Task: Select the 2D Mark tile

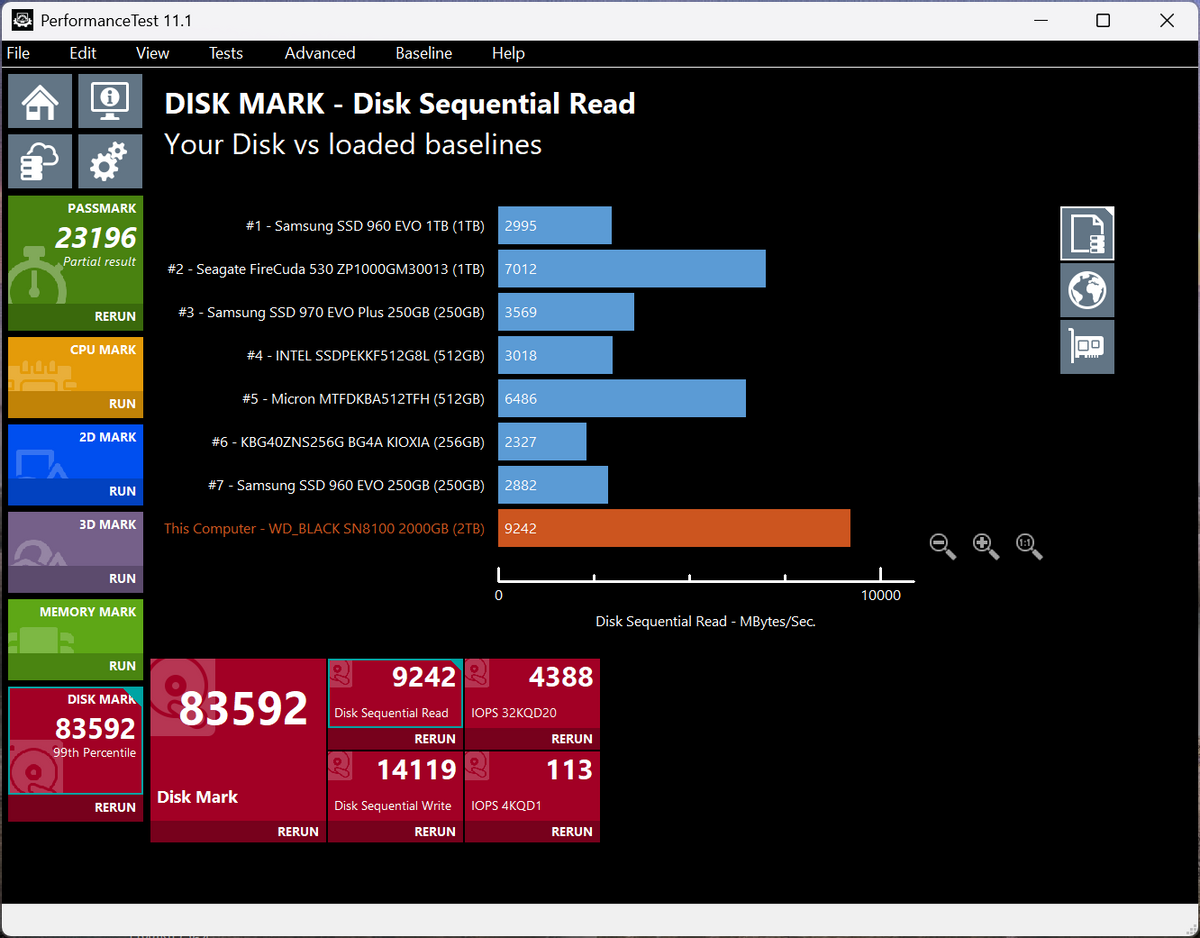Action: [75, 451]
